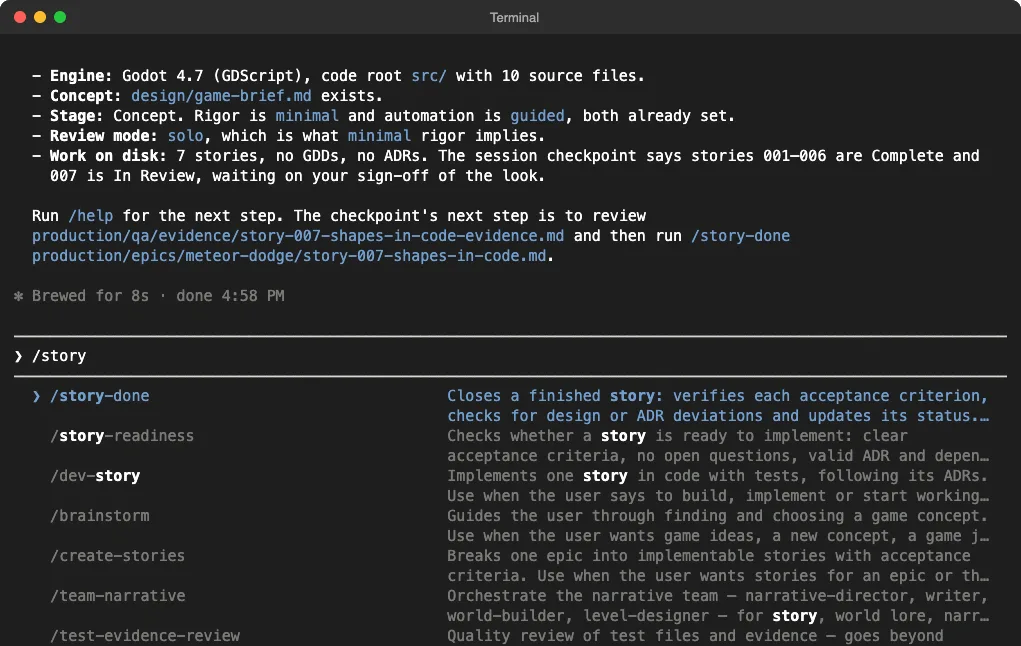Click the description starting Implements one story
The image size is (1021, 646).
click(x=718, y=486)
